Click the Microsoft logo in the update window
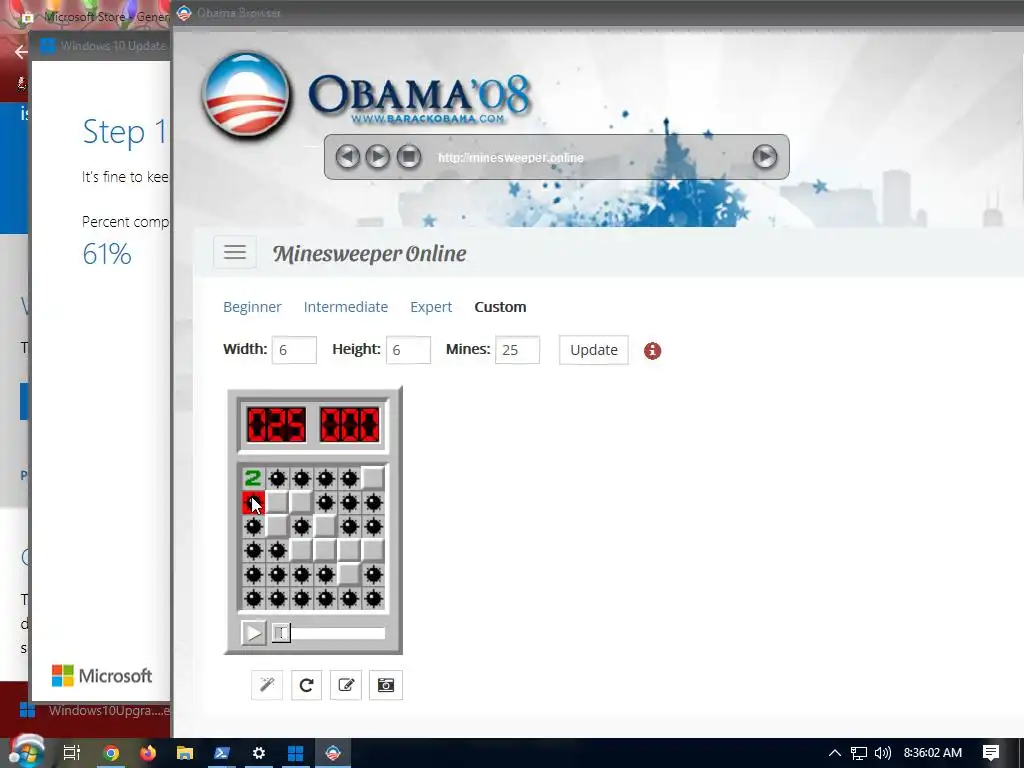Screen dimensions: 1024x768 [102, 675]
